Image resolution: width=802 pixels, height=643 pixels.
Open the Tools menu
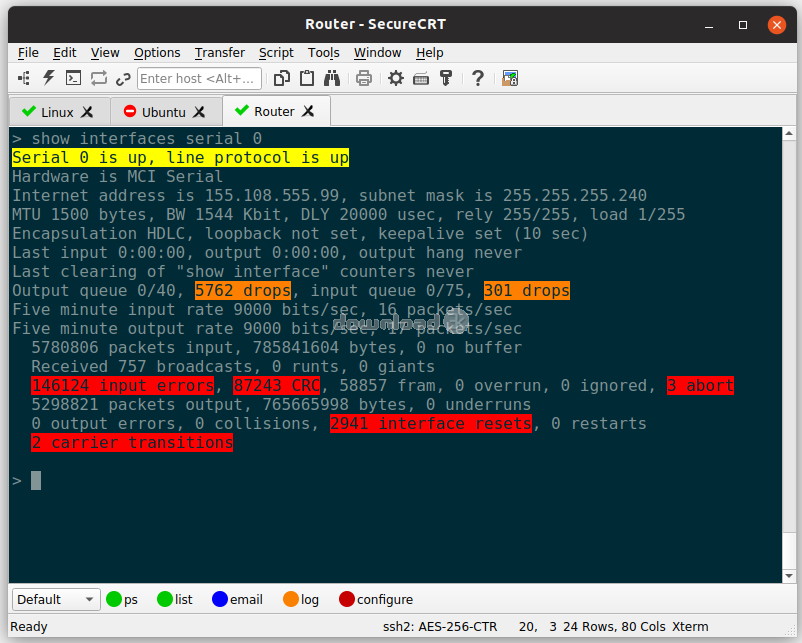coord(324,53)
